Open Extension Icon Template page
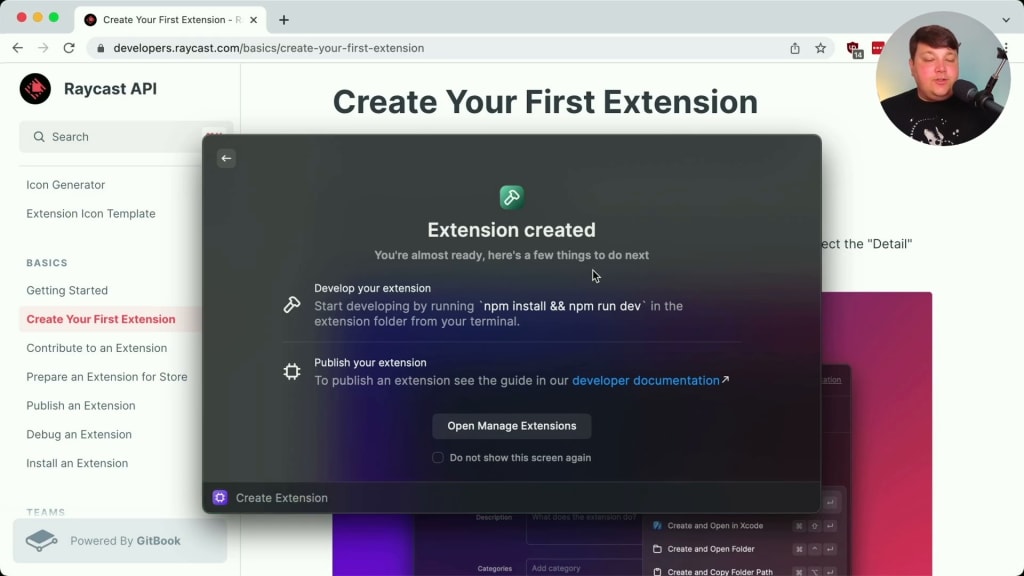This screenshot has width=1024, height=576. (91, 214)
